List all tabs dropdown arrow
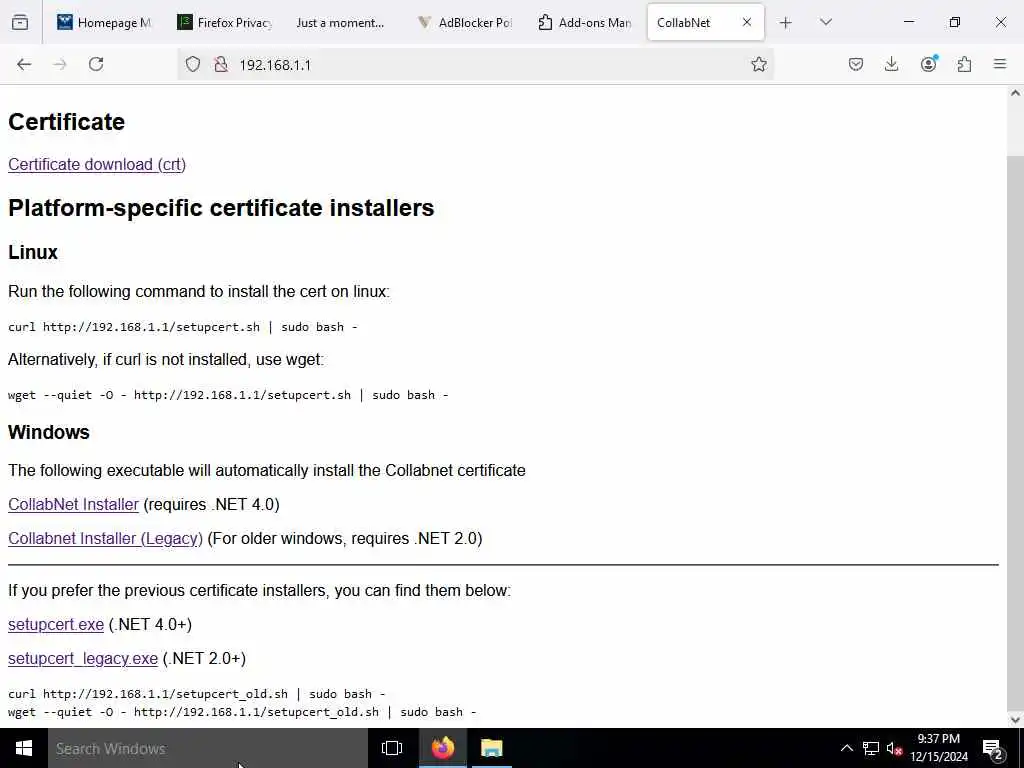This screenshot has width=1024, height=768. point(825,22)
